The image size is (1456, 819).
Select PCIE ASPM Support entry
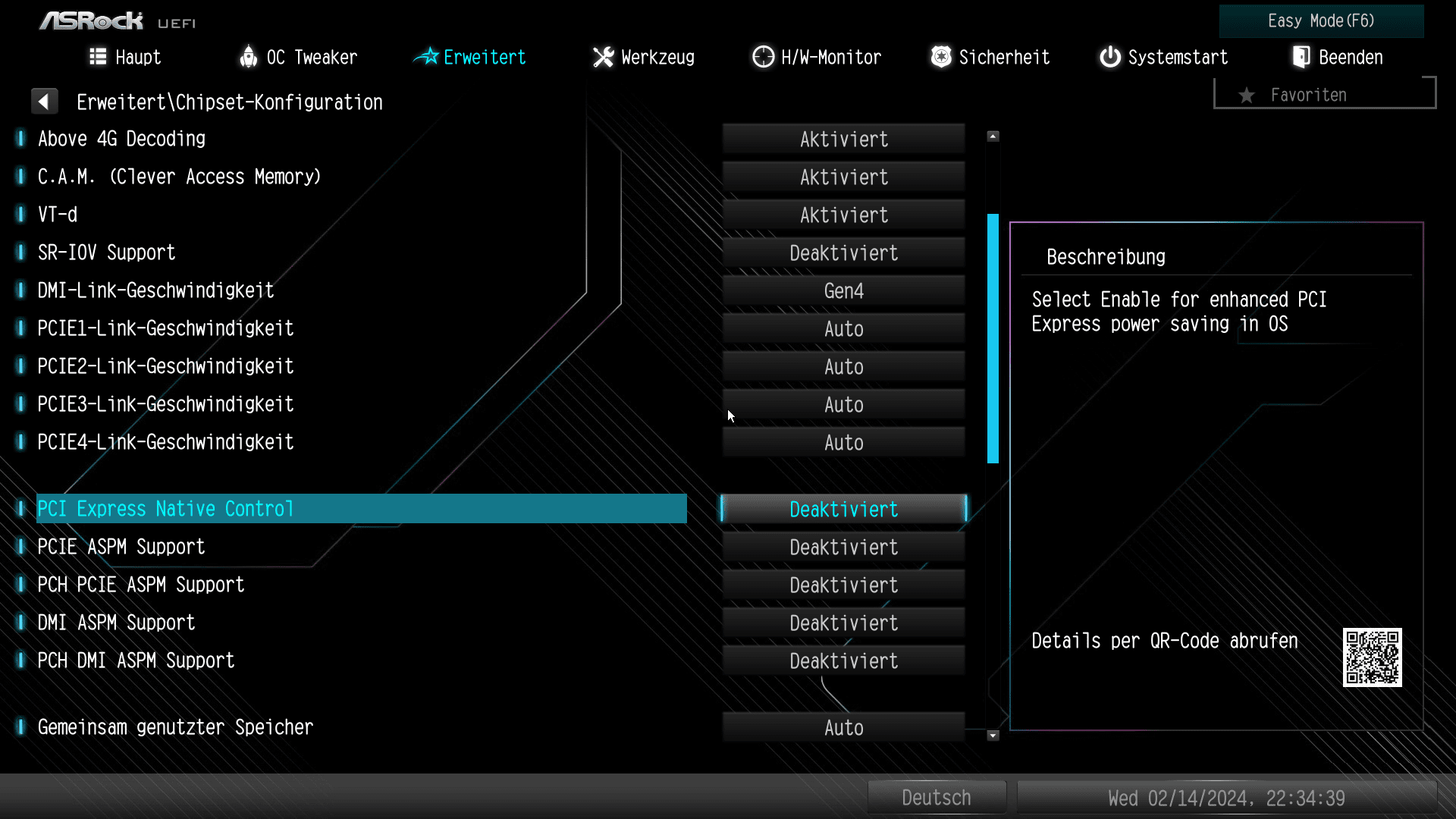click(121, 547)
